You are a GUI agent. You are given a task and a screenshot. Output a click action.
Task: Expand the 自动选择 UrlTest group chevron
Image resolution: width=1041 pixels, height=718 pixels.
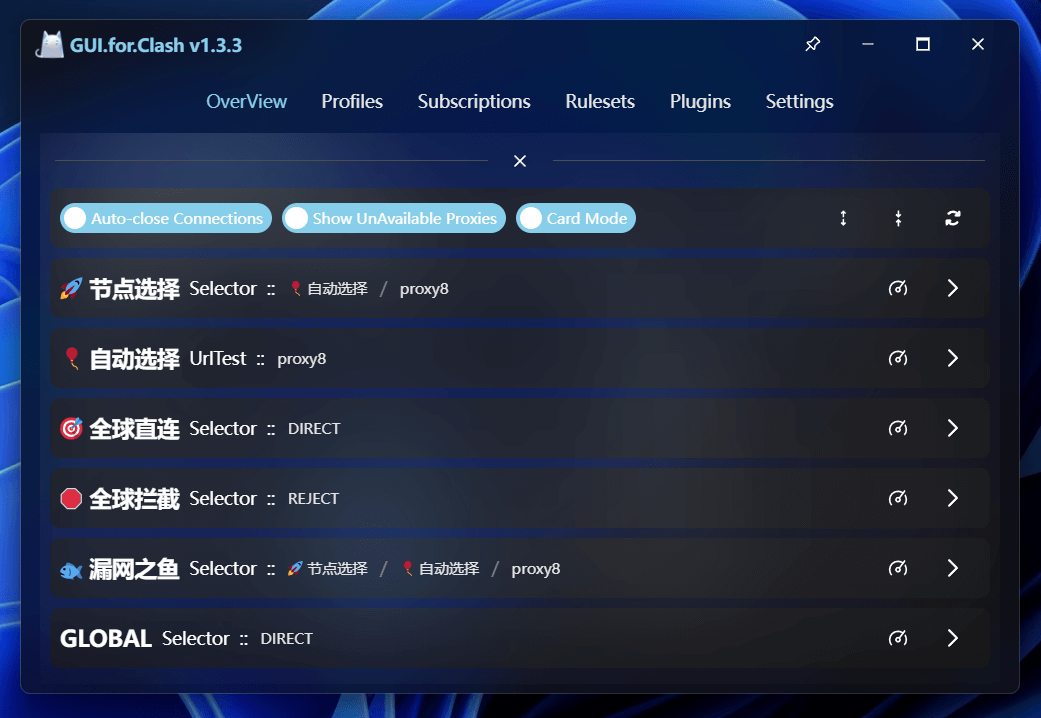pos(953,358)
